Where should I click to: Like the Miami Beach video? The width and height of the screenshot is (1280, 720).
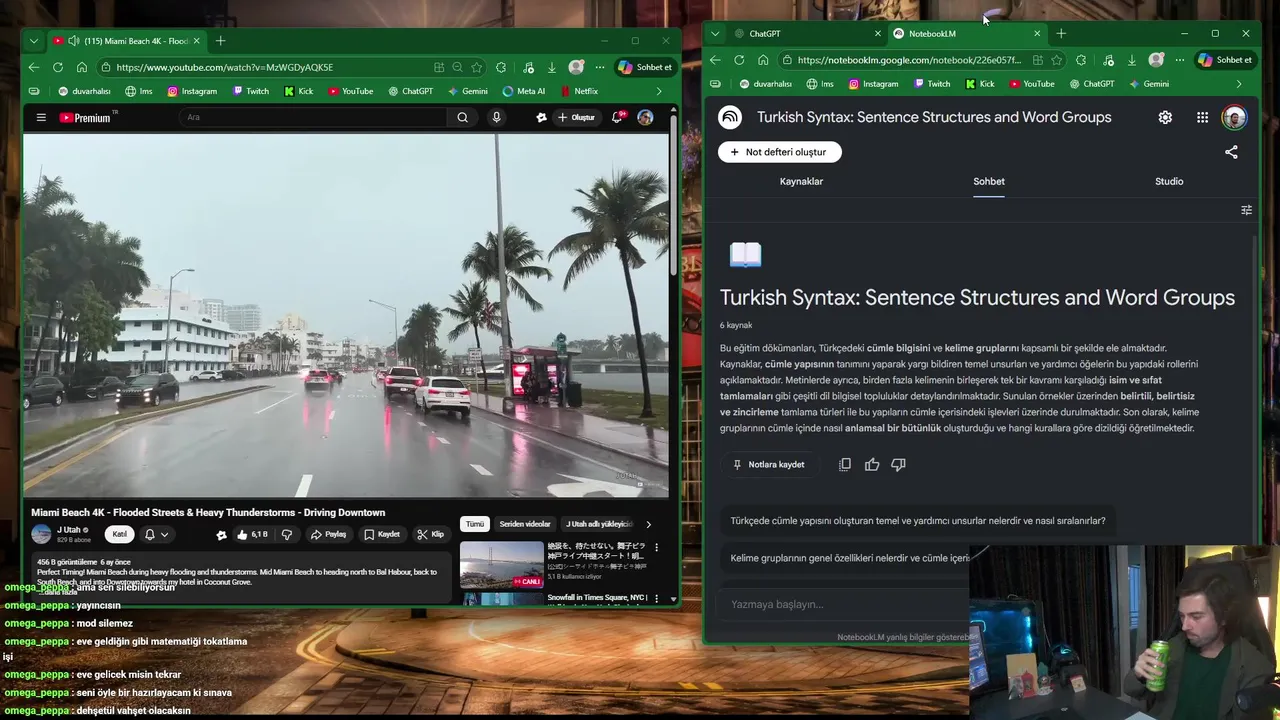click(x=252, y=535)
